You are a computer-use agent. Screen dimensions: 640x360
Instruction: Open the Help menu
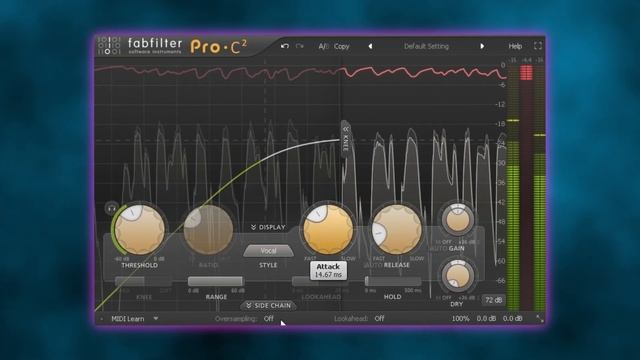pyautogui.click(x=515, y=47)
